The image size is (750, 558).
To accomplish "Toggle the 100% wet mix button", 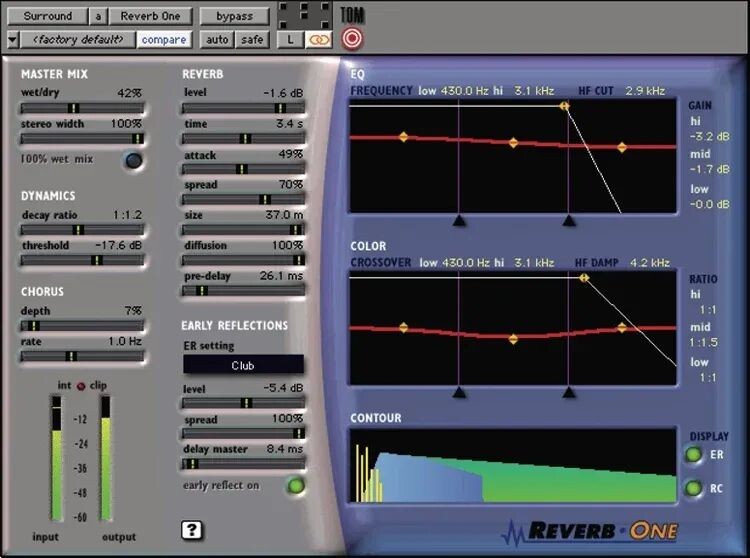I will point(133,160).
